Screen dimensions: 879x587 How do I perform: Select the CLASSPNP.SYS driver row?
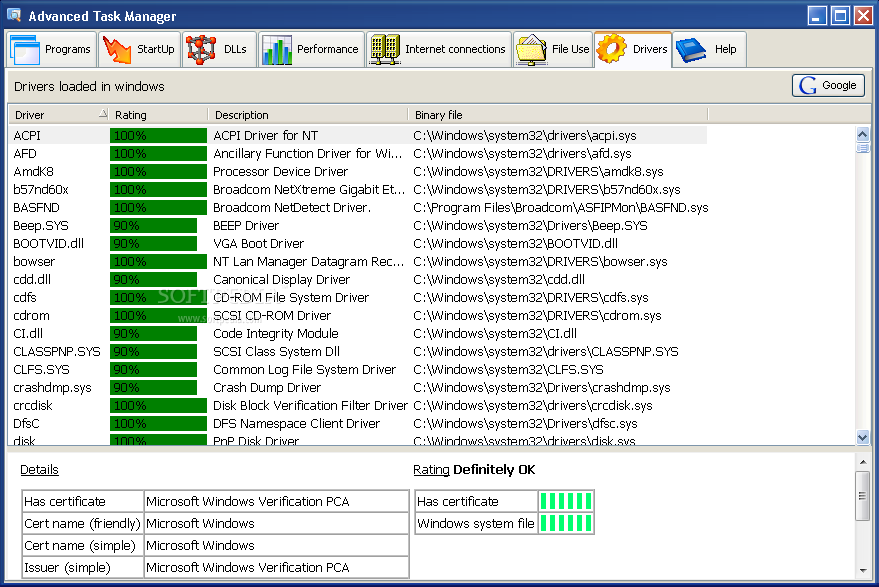click(x=358, y=352)
